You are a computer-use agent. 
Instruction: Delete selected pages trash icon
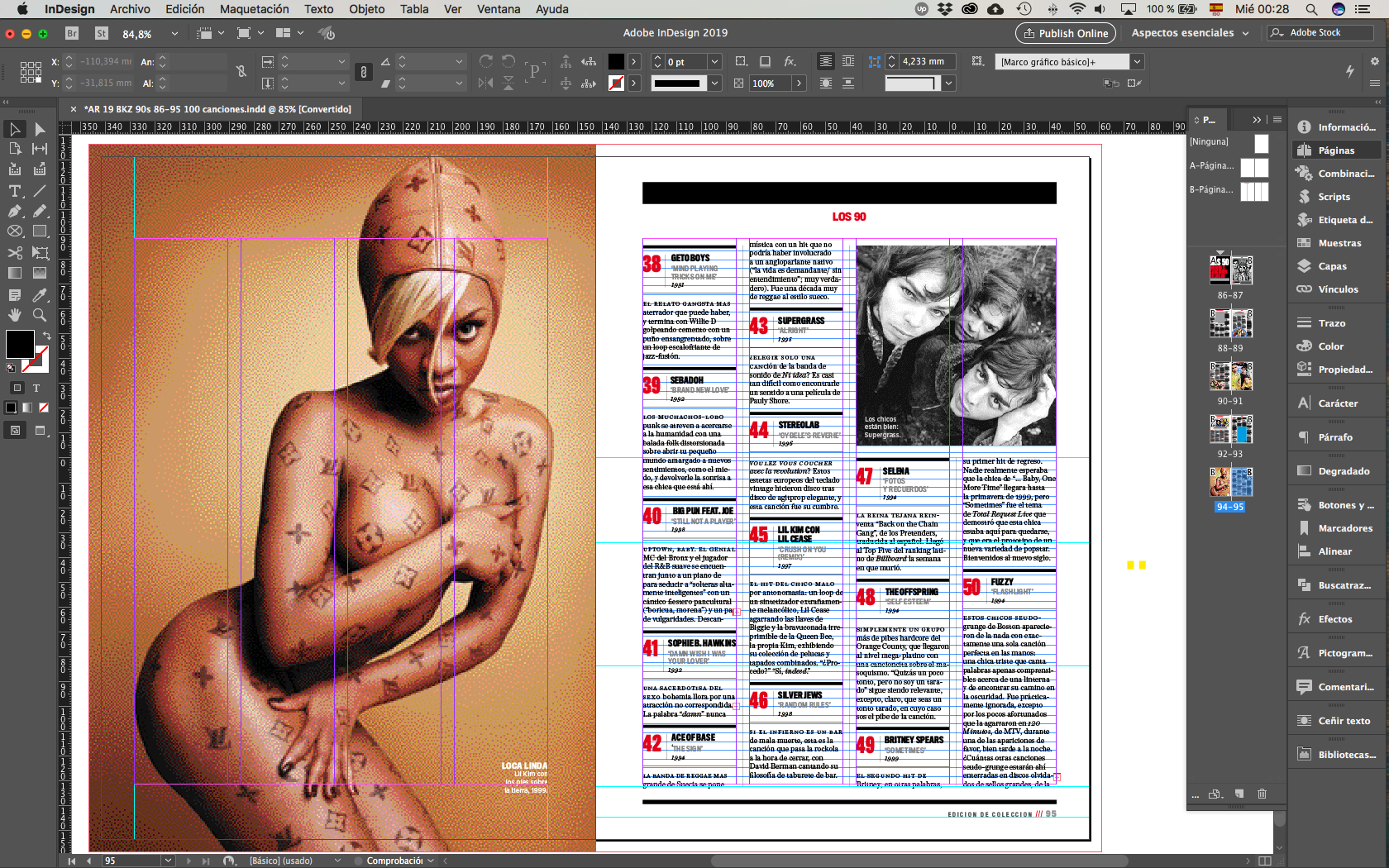[x=1262, y=794]
